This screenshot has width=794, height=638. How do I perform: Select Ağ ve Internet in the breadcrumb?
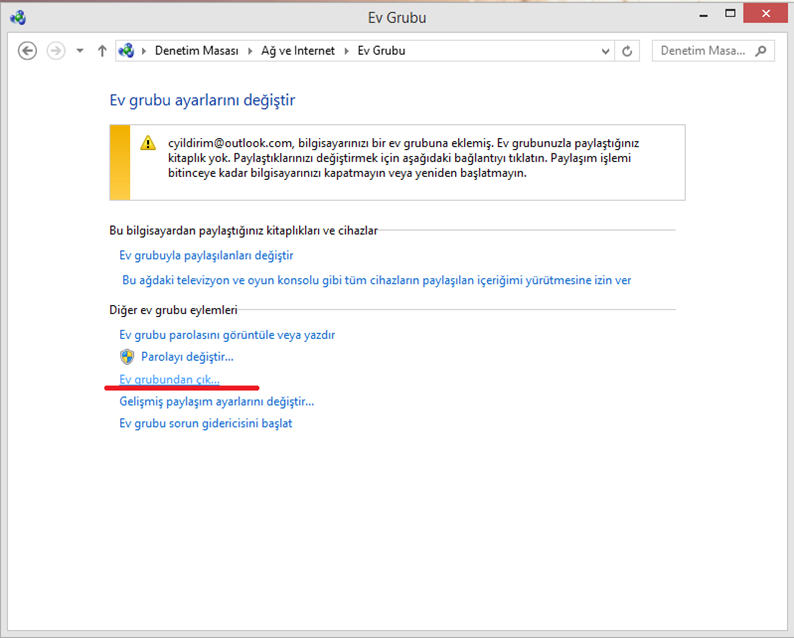[298, 51]
